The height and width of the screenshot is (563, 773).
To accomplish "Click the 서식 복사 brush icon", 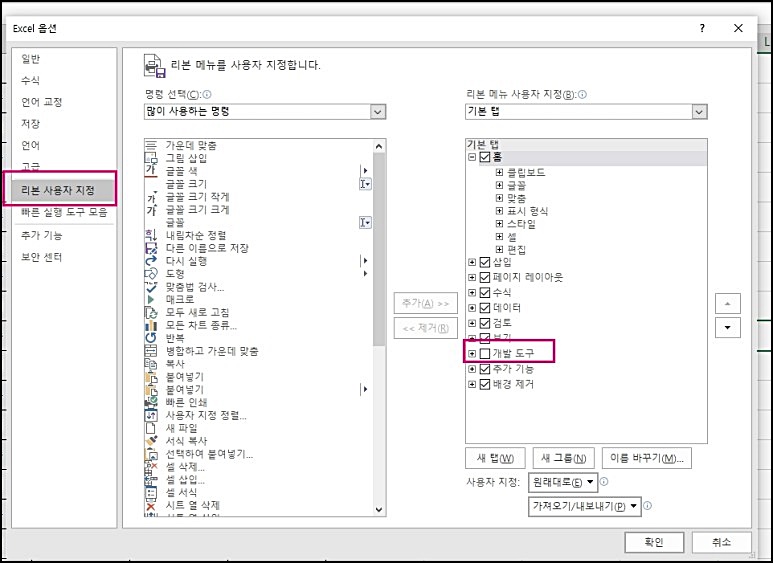I will (151, 441).
